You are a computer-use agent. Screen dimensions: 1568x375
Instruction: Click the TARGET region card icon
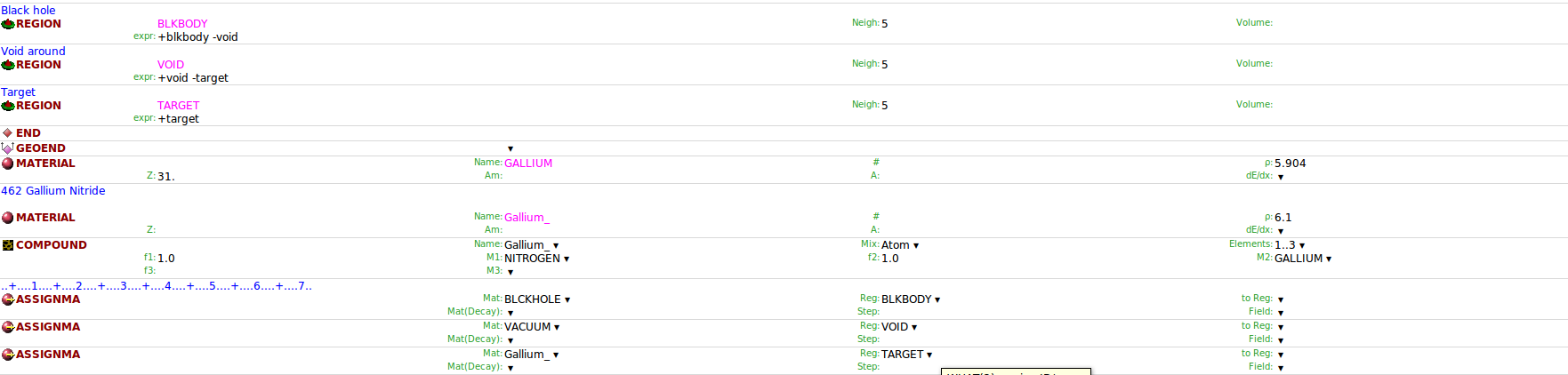[x=8, y=106]
